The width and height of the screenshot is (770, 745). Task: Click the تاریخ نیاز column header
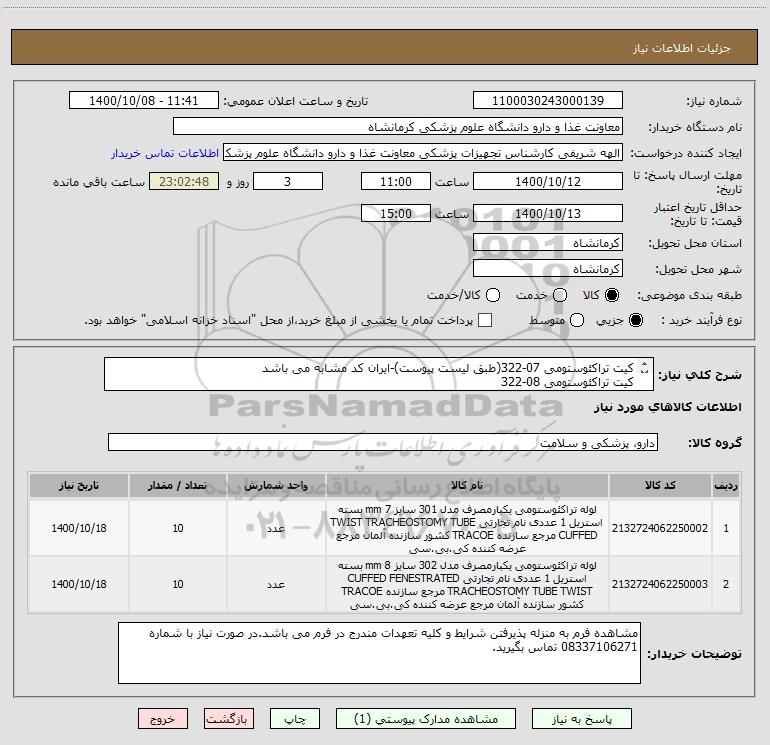(79, 485)
